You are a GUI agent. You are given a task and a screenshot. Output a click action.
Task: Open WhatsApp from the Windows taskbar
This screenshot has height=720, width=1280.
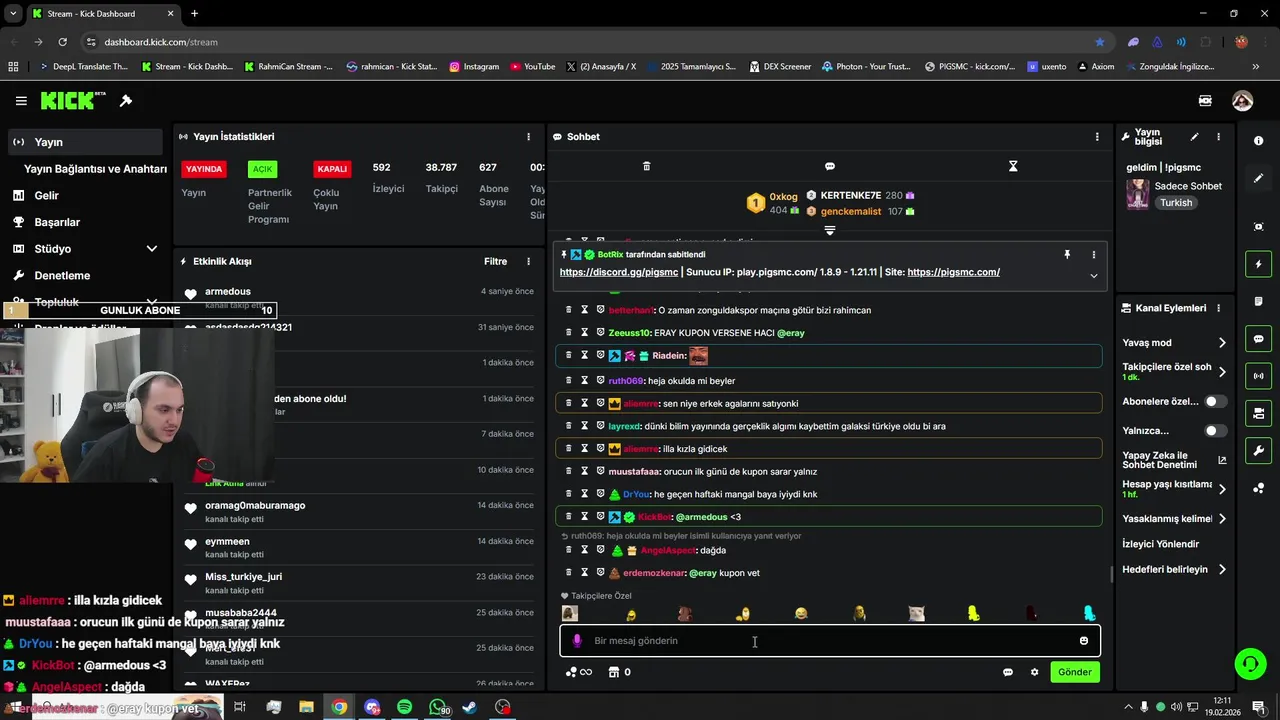click(437, 707)
